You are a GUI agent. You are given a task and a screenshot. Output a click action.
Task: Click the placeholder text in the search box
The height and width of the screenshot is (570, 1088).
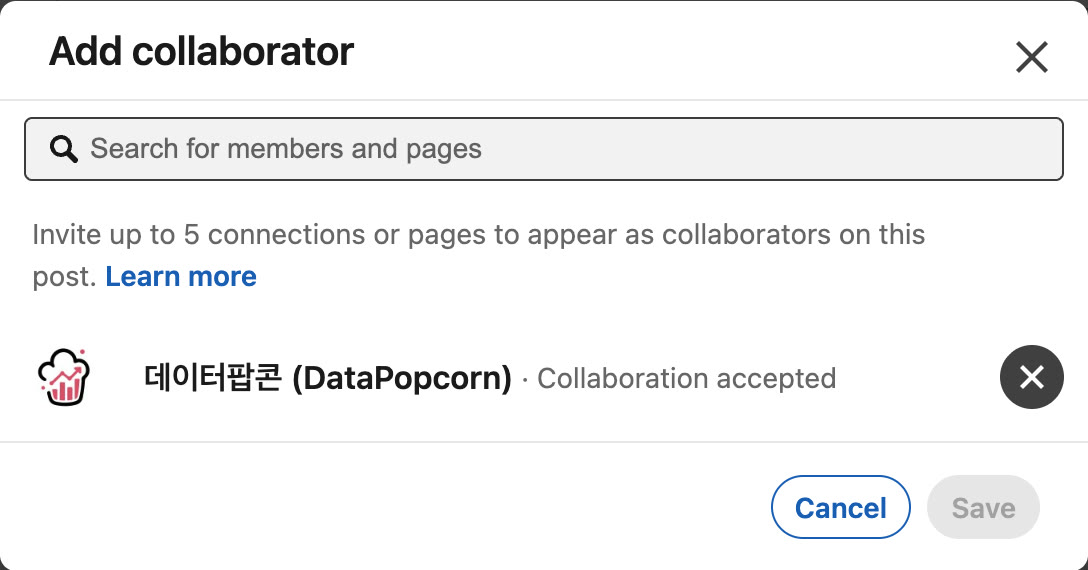tap(286, 149)
